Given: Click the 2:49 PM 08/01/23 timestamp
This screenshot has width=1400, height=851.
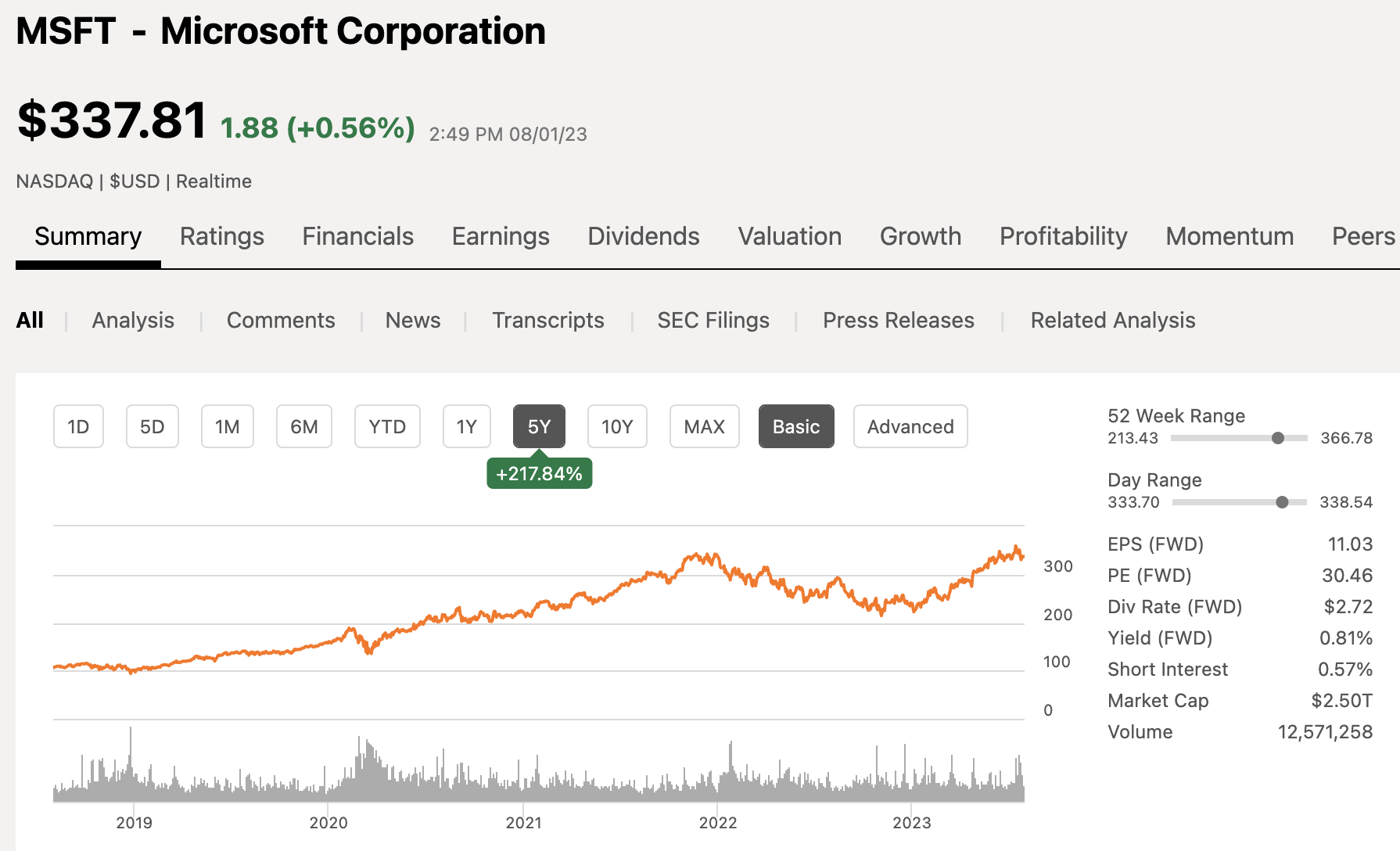Looking at the screenshot, I should [508, 135].
